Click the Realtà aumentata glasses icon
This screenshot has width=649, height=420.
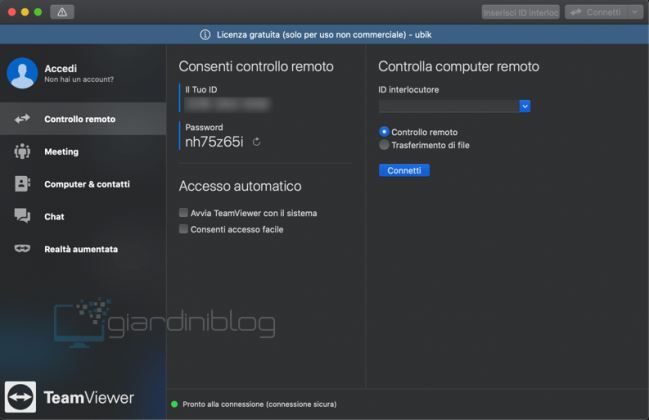tap(22, 249)
